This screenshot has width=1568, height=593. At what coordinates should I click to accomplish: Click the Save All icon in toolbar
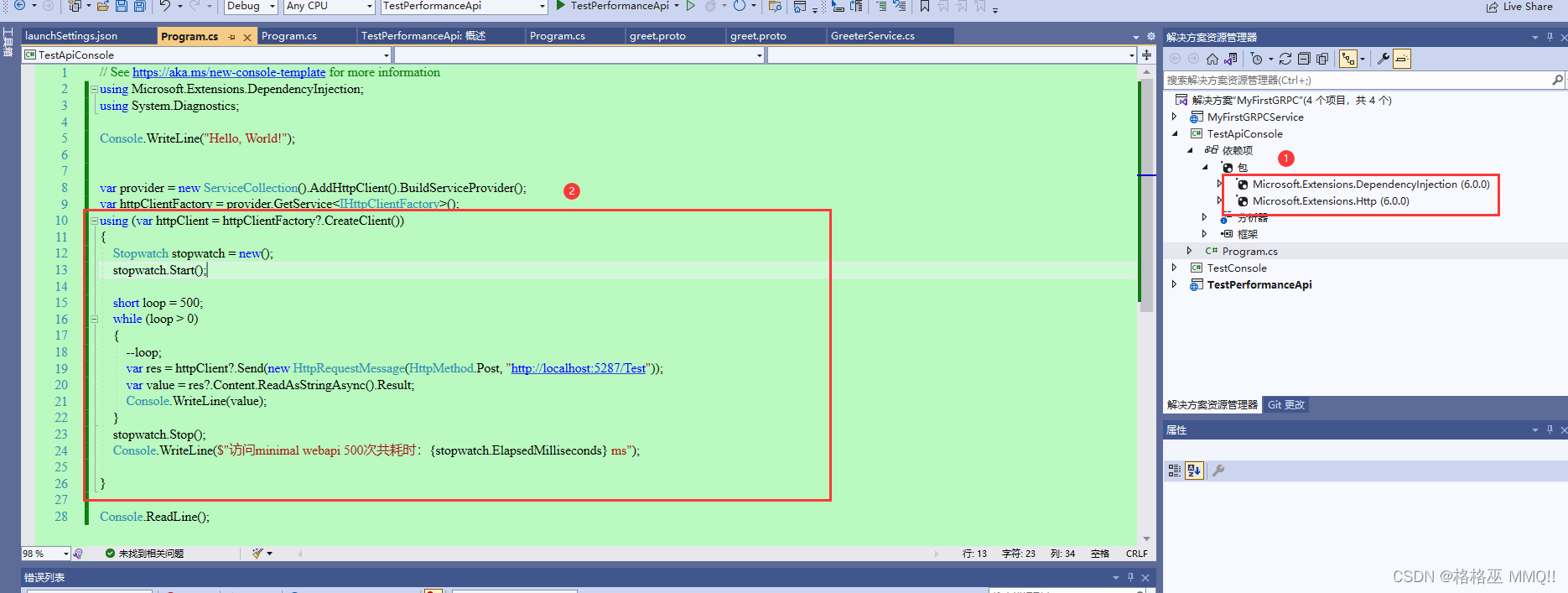[x=139, y=6]
